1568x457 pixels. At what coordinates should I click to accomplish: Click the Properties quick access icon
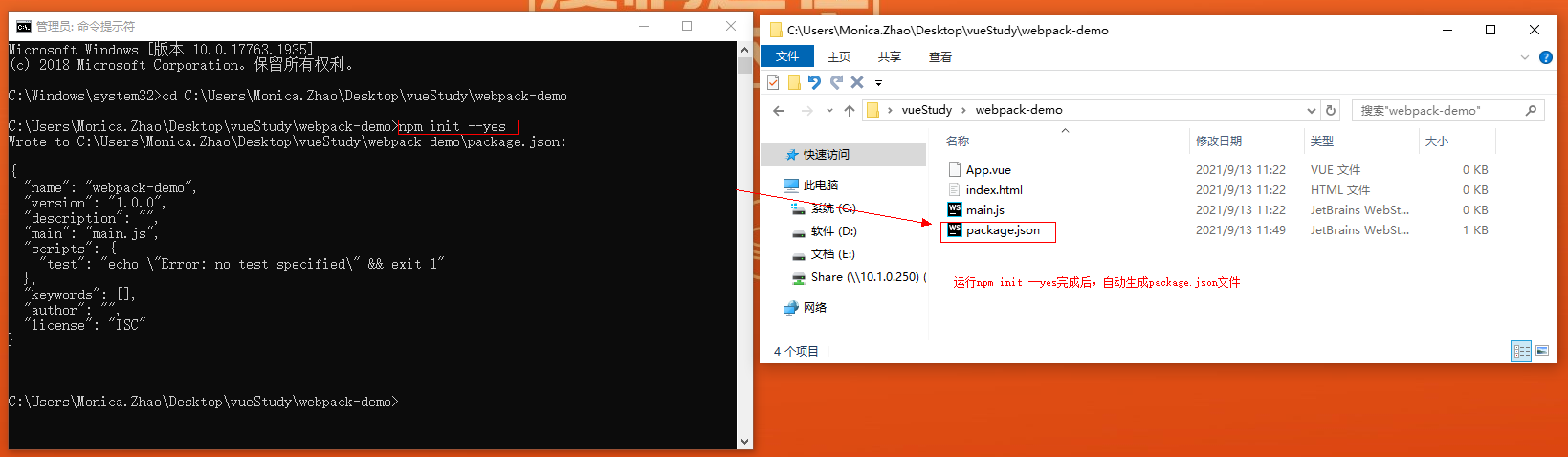[773, 82]
